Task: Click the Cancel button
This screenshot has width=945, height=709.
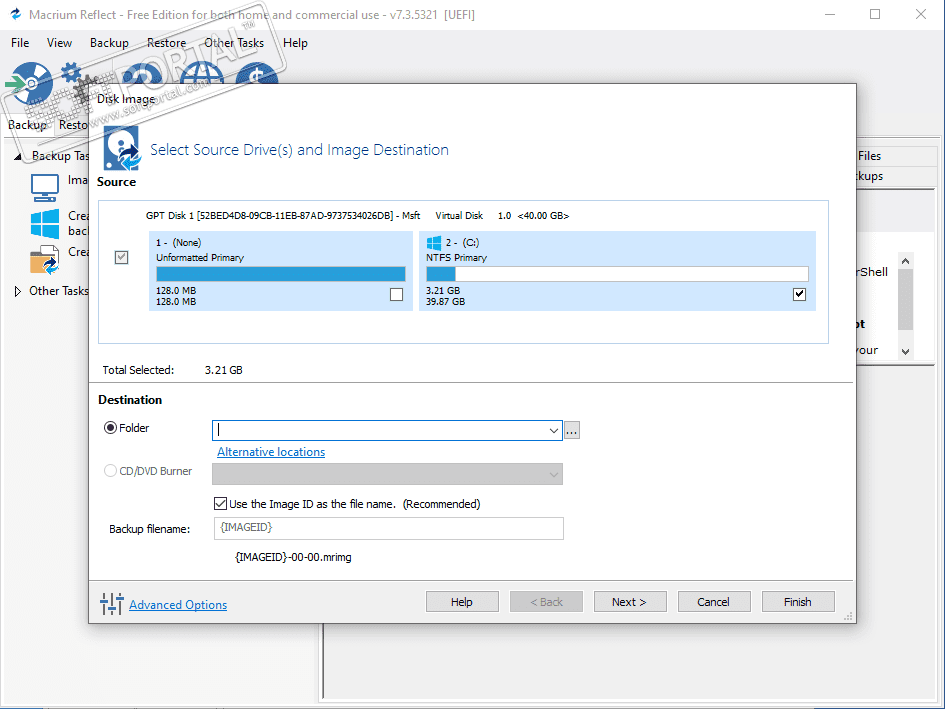Action: (714, 602)
